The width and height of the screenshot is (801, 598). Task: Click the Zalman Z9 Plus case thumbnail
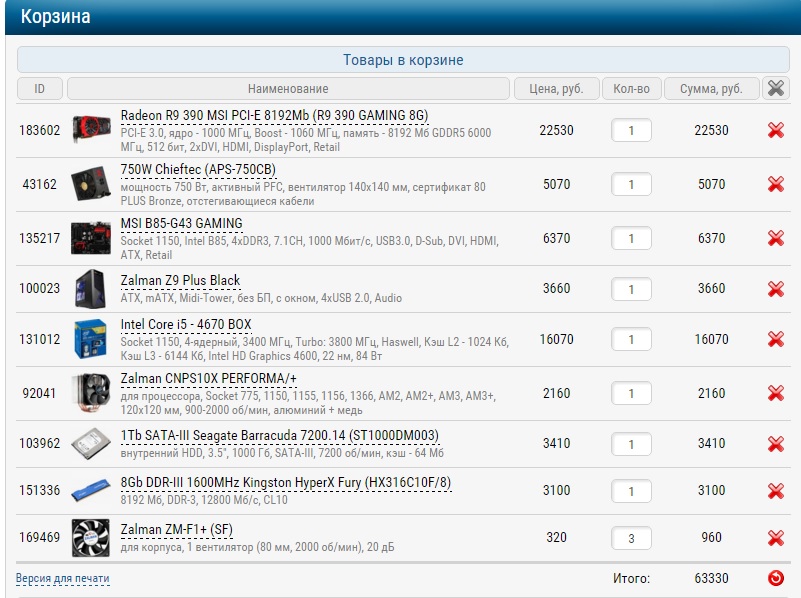click(x=91, y=289)
